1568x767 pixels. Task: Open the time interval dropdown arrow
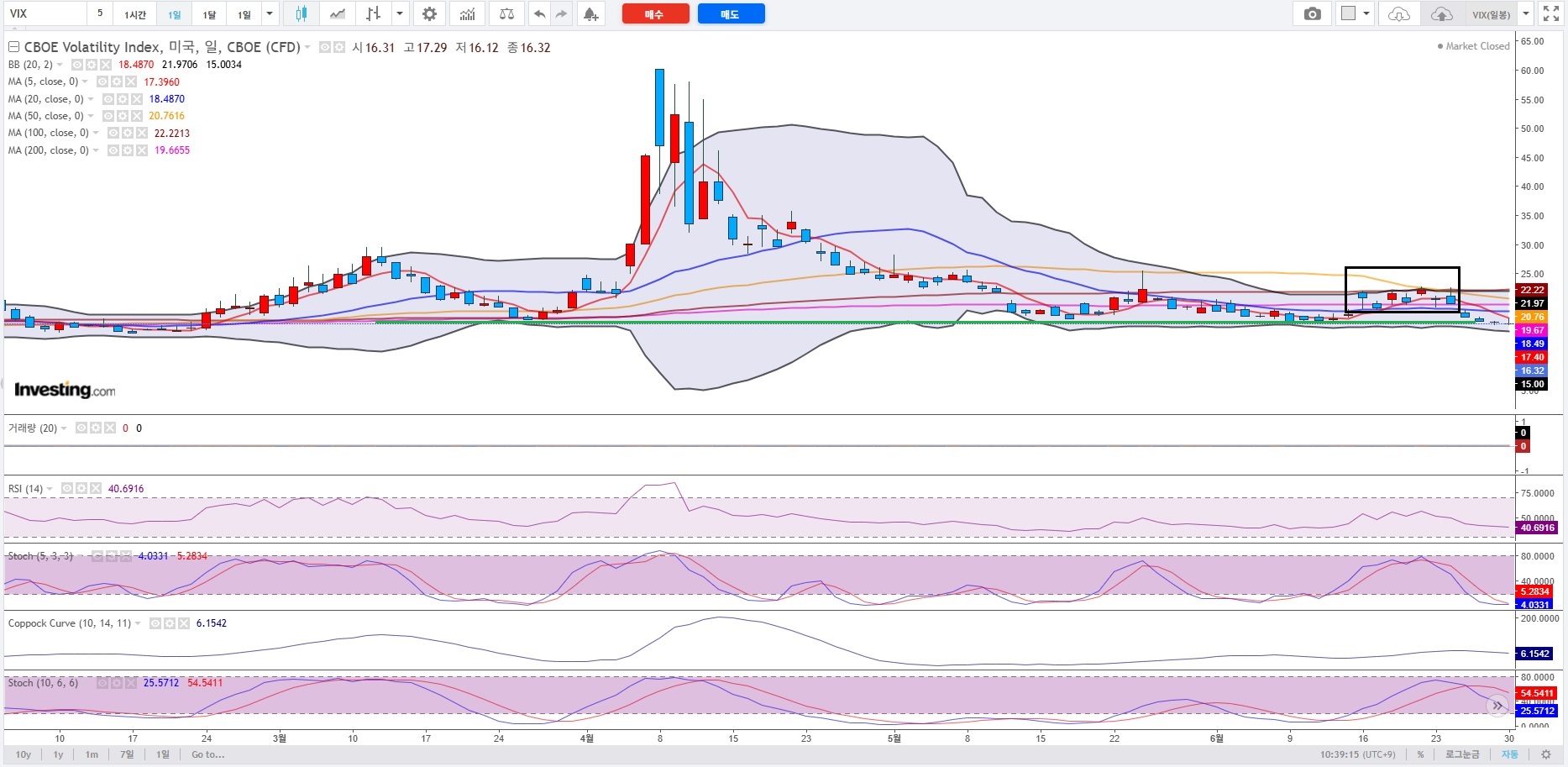click(270, 14)
